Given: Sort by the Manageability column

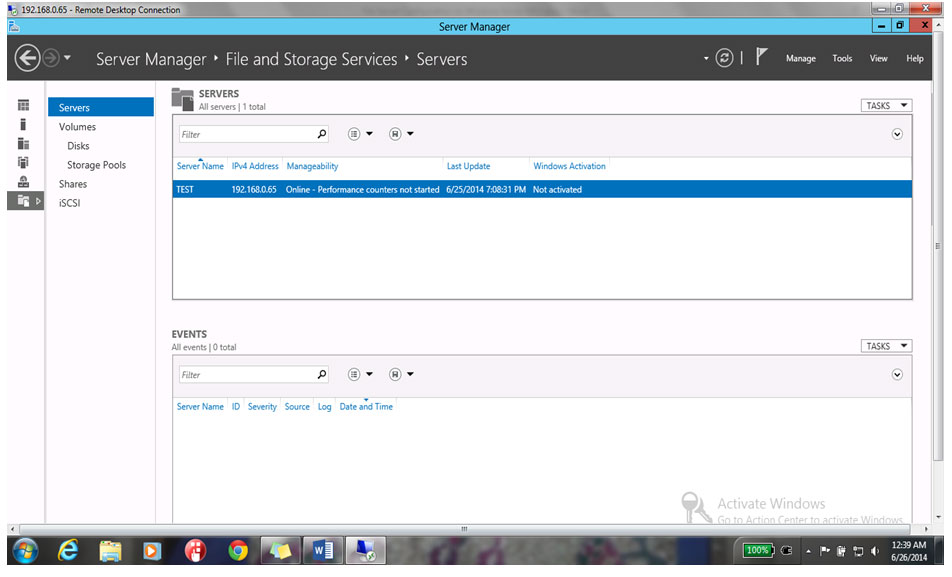Looking at the screenshot, I should click(x=312, y=166).
